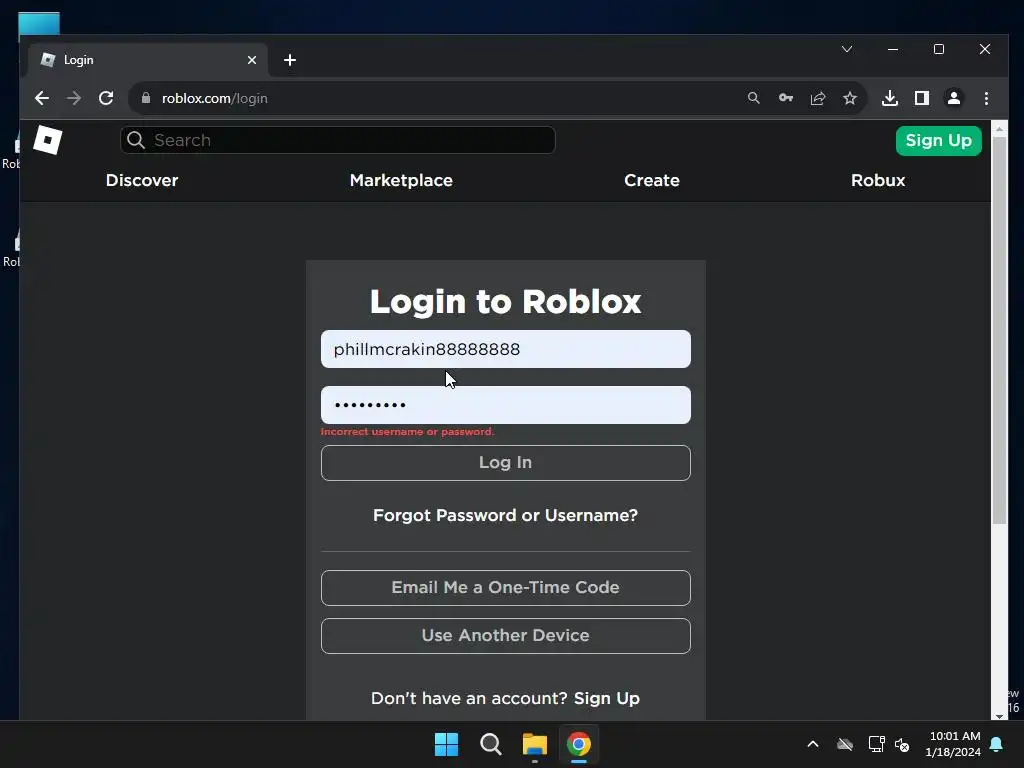Maximize the Chrome window
Screen dimensions: 1024x768
point(938,49)
